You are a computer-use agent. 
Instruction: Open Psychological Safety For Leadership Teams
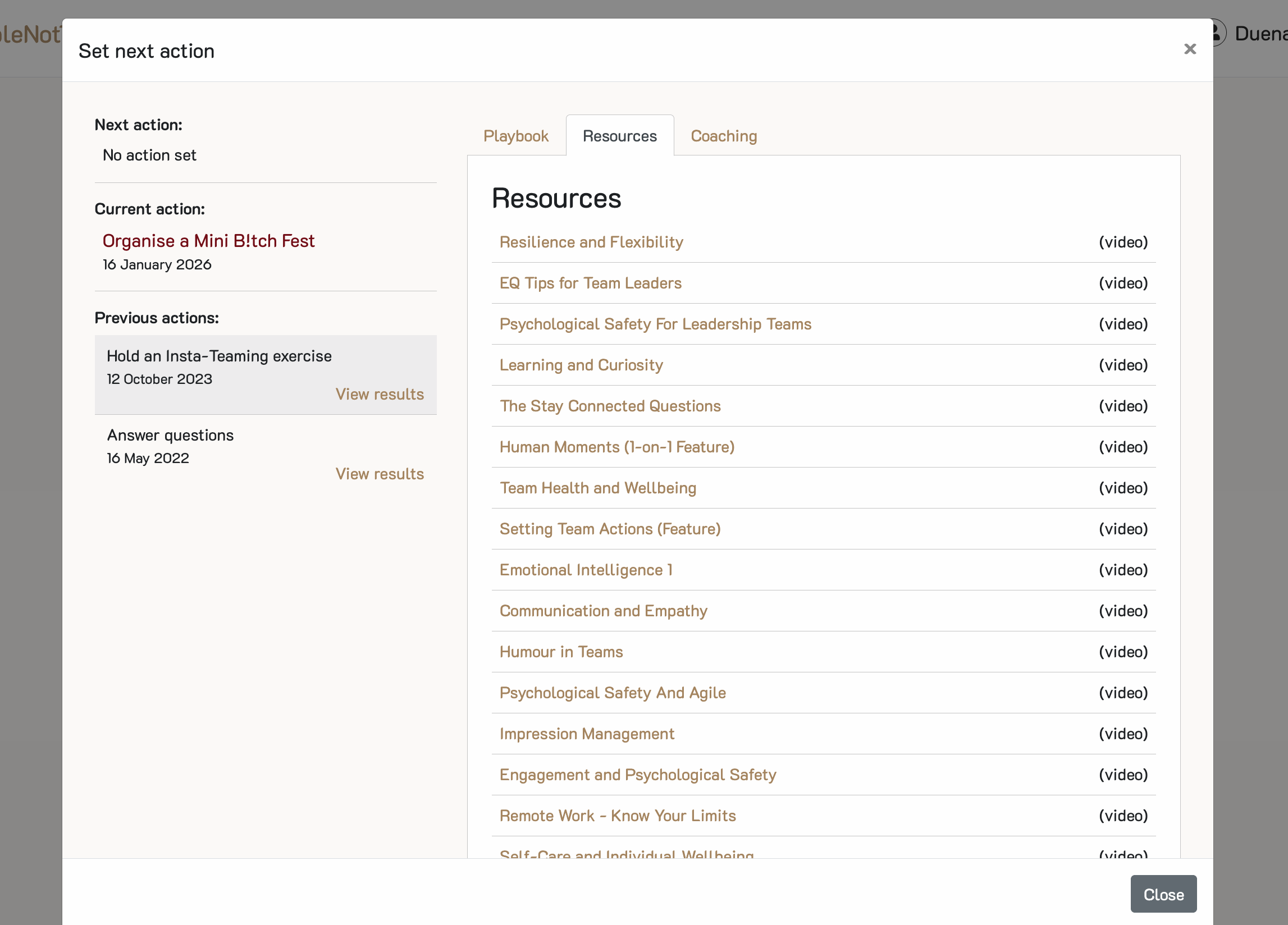[655, 324]
